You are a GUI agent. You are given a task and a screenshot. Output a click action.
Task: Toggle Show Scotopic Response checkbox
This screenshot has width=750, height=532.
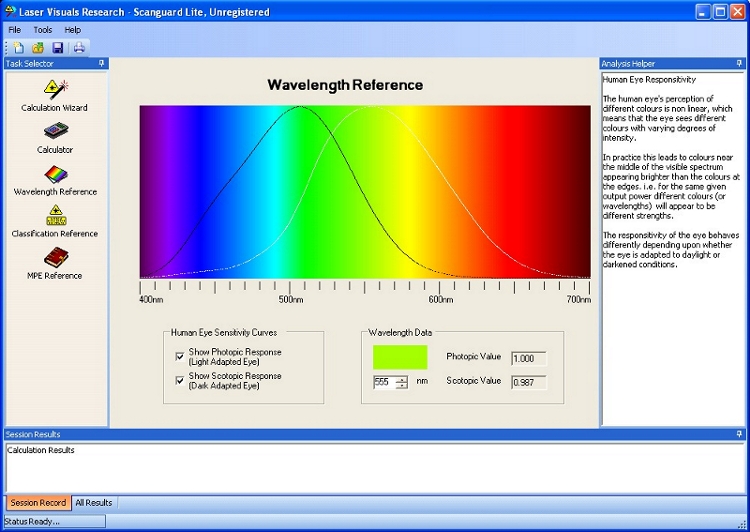coord(180,381)
